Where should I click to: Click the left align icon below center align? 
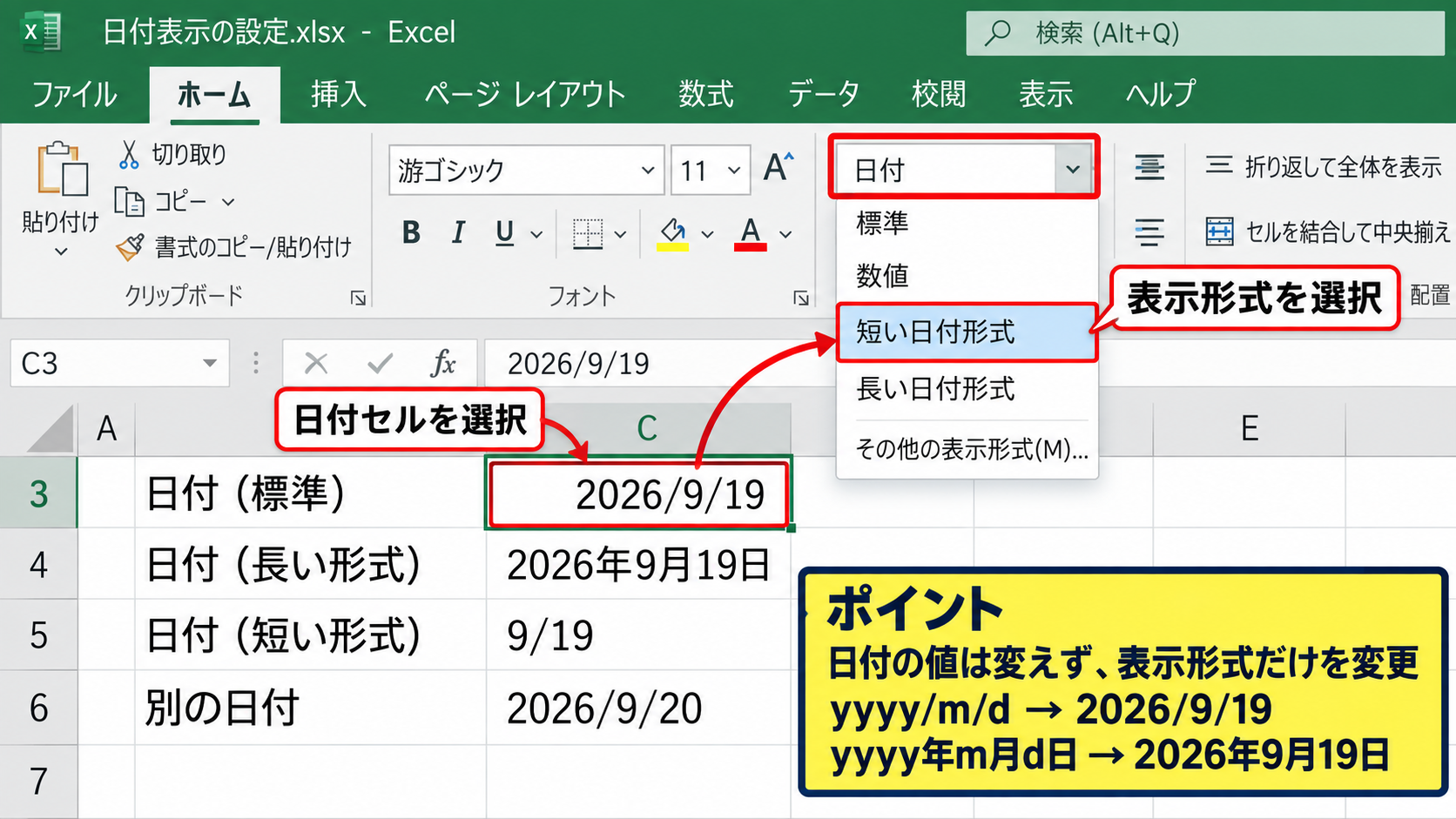pos(1149,232)
